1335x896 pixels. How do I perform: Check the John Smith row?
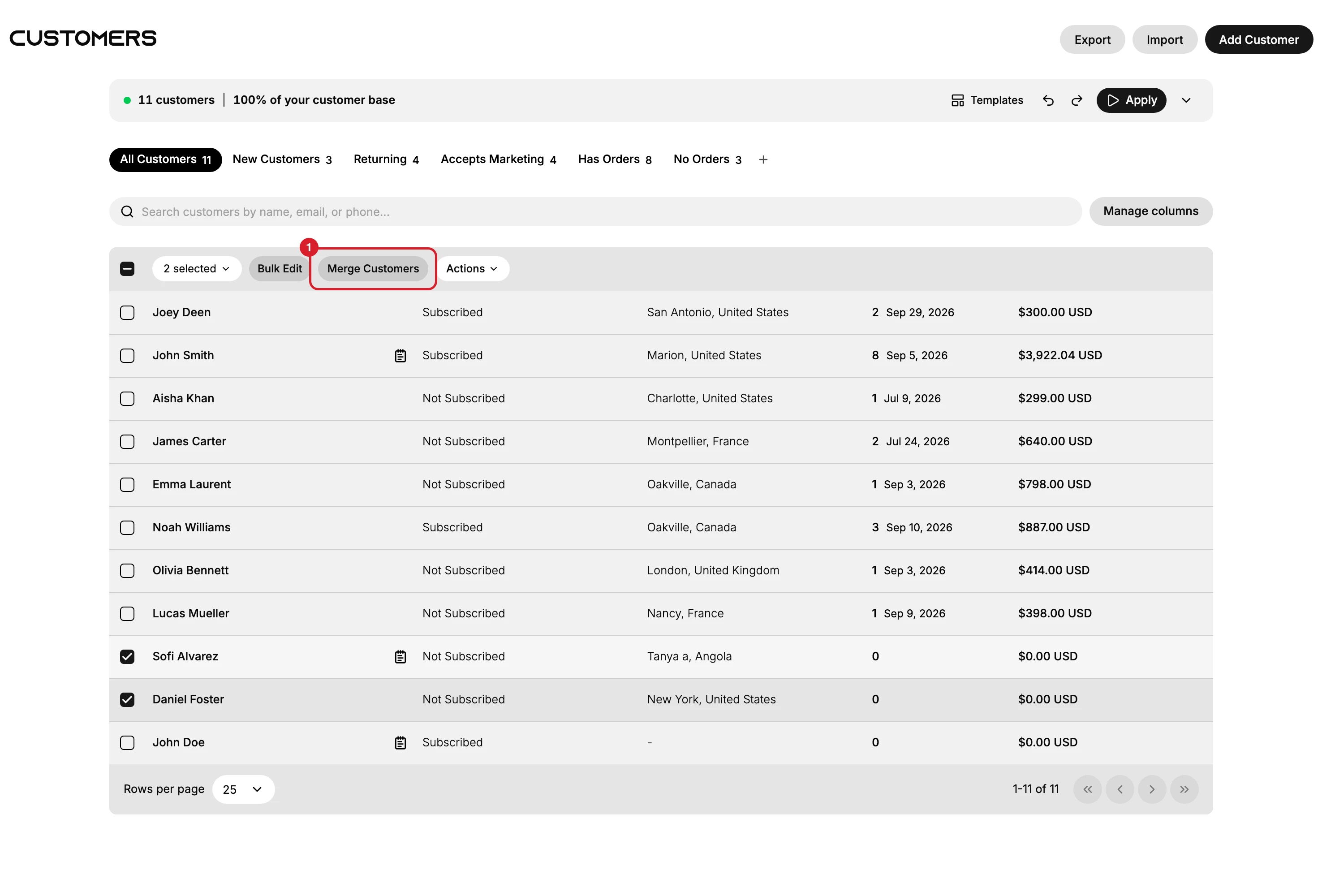coord(127,355)
